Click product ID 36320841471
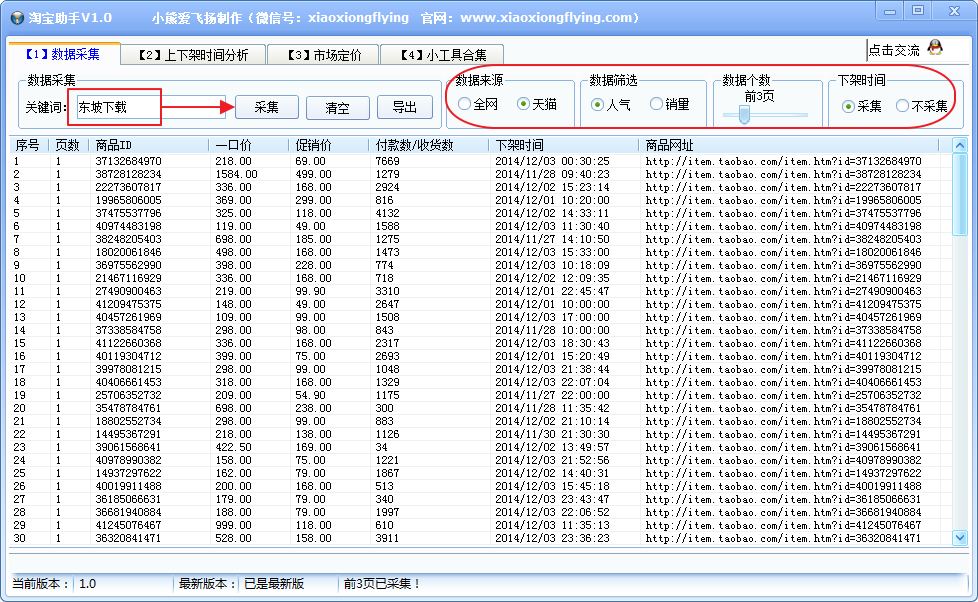Screen dimensions: 978x602 (128, 538)
